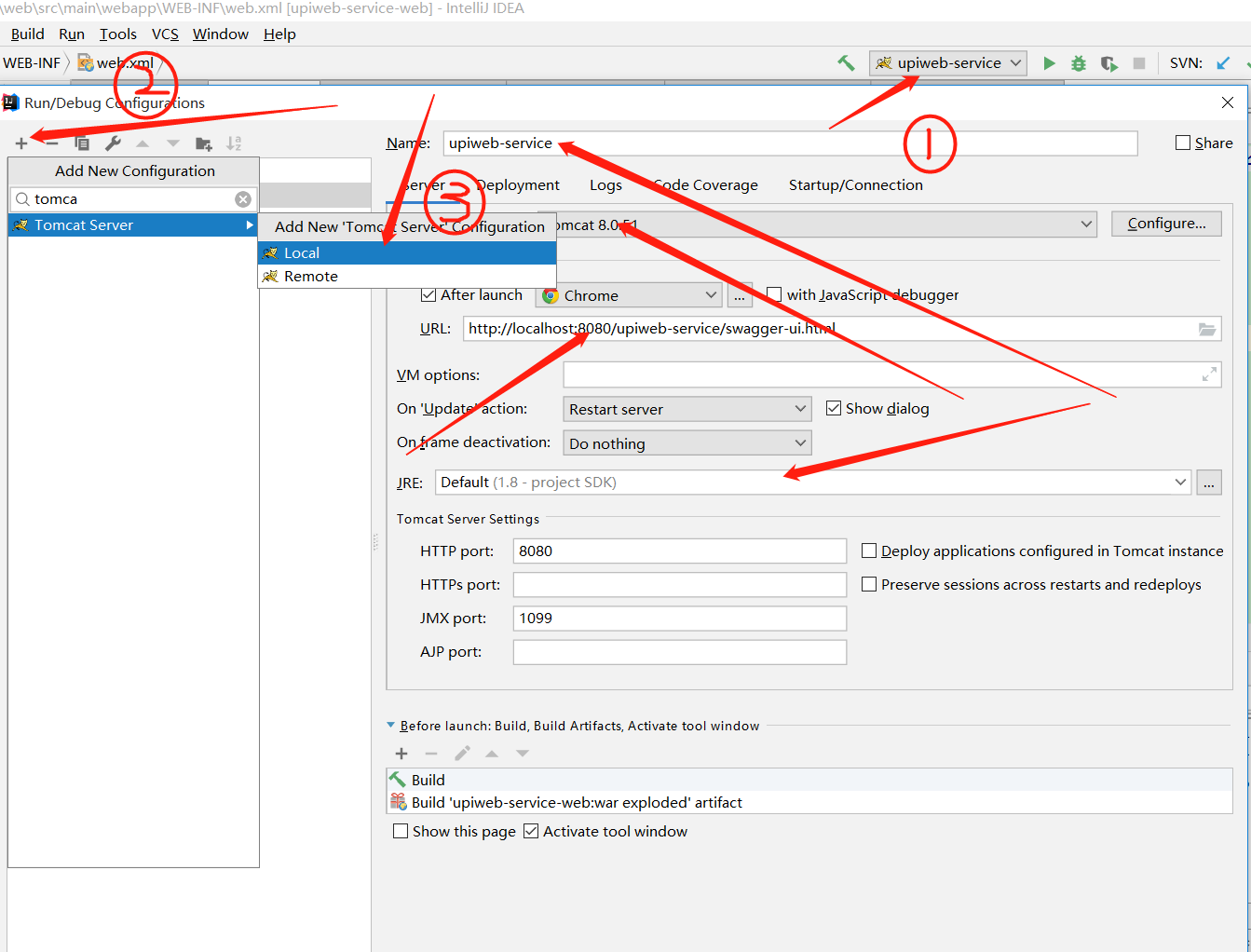Click the green hammer Build Project icon

point(846,62)
